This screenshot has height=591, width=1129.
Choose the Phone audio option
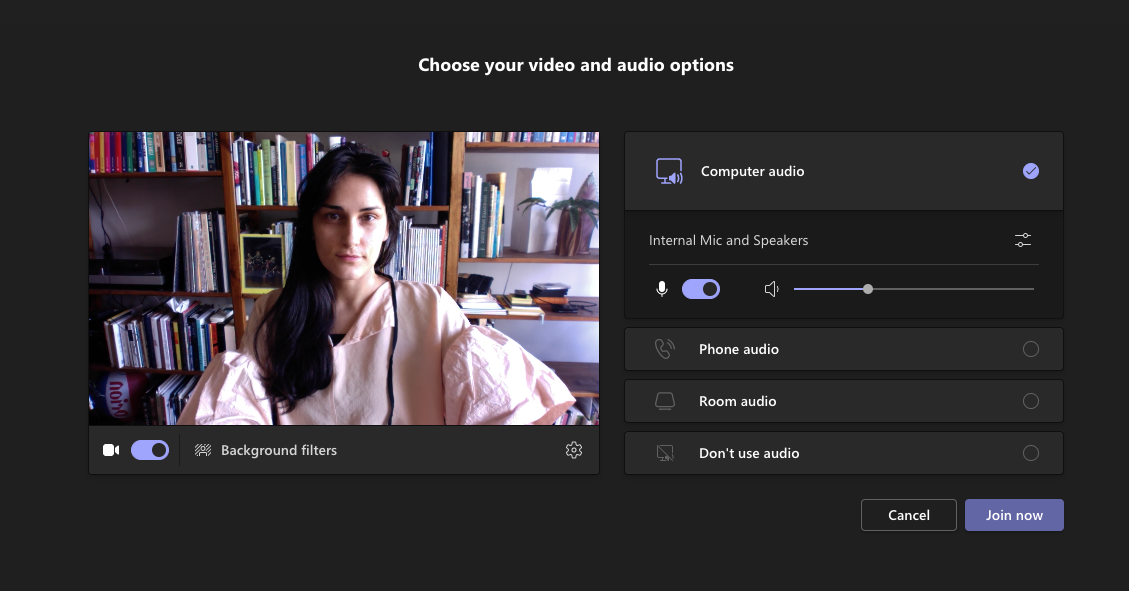click(844, 349)
